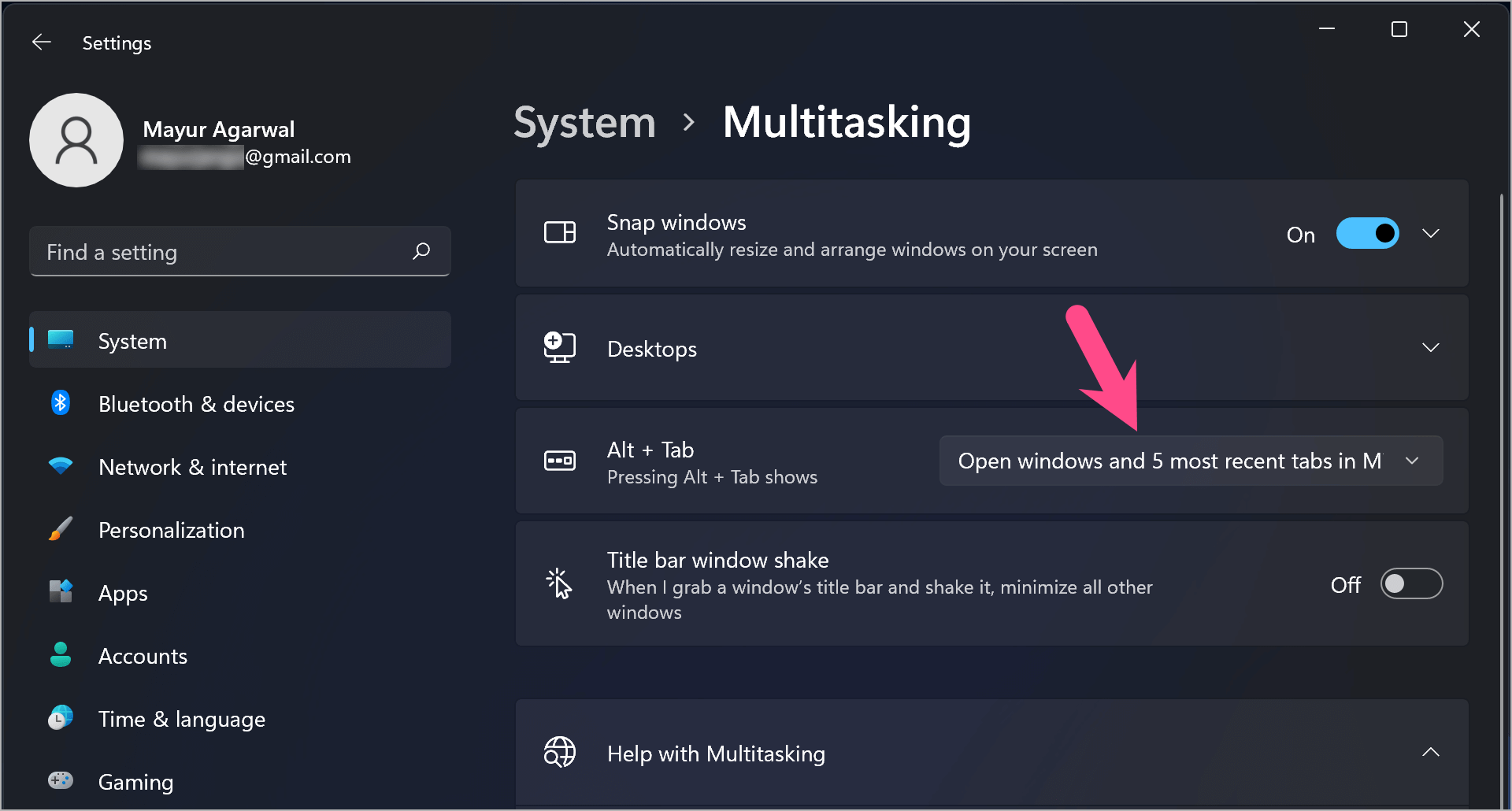Click the back arrow button

pyautogui.click(x=41, y=42)
